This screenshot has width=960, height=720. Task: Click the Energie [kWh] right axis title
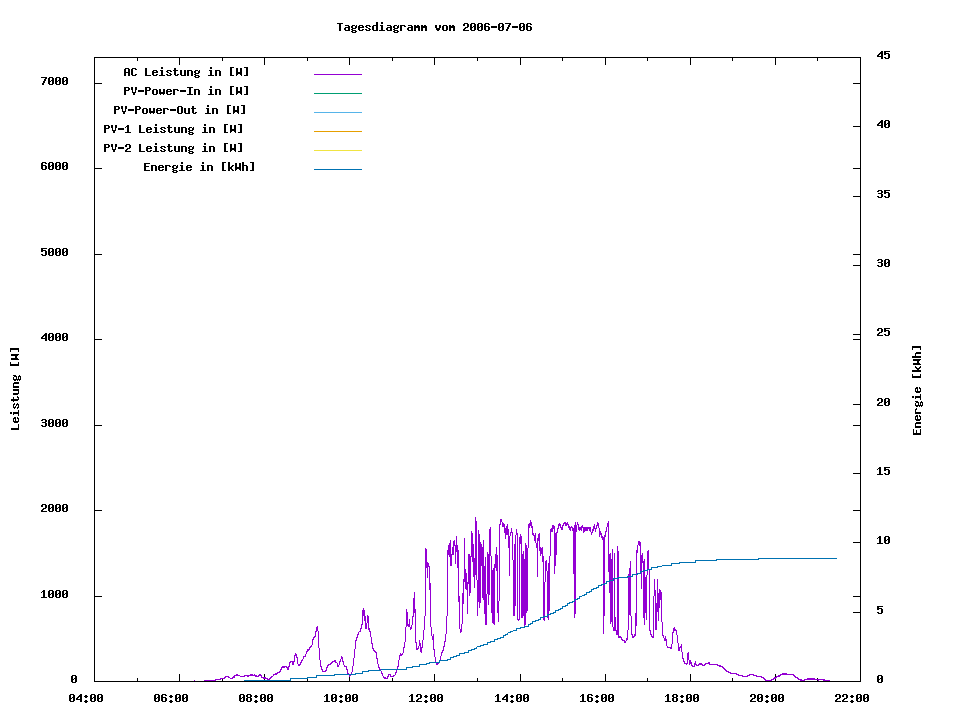917,390
